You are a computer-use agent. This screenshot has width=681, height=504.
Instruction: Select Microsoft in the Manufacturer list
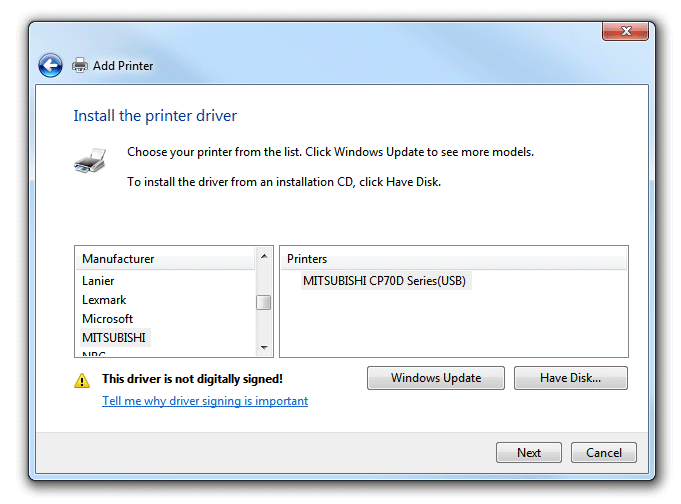(107, 318)
